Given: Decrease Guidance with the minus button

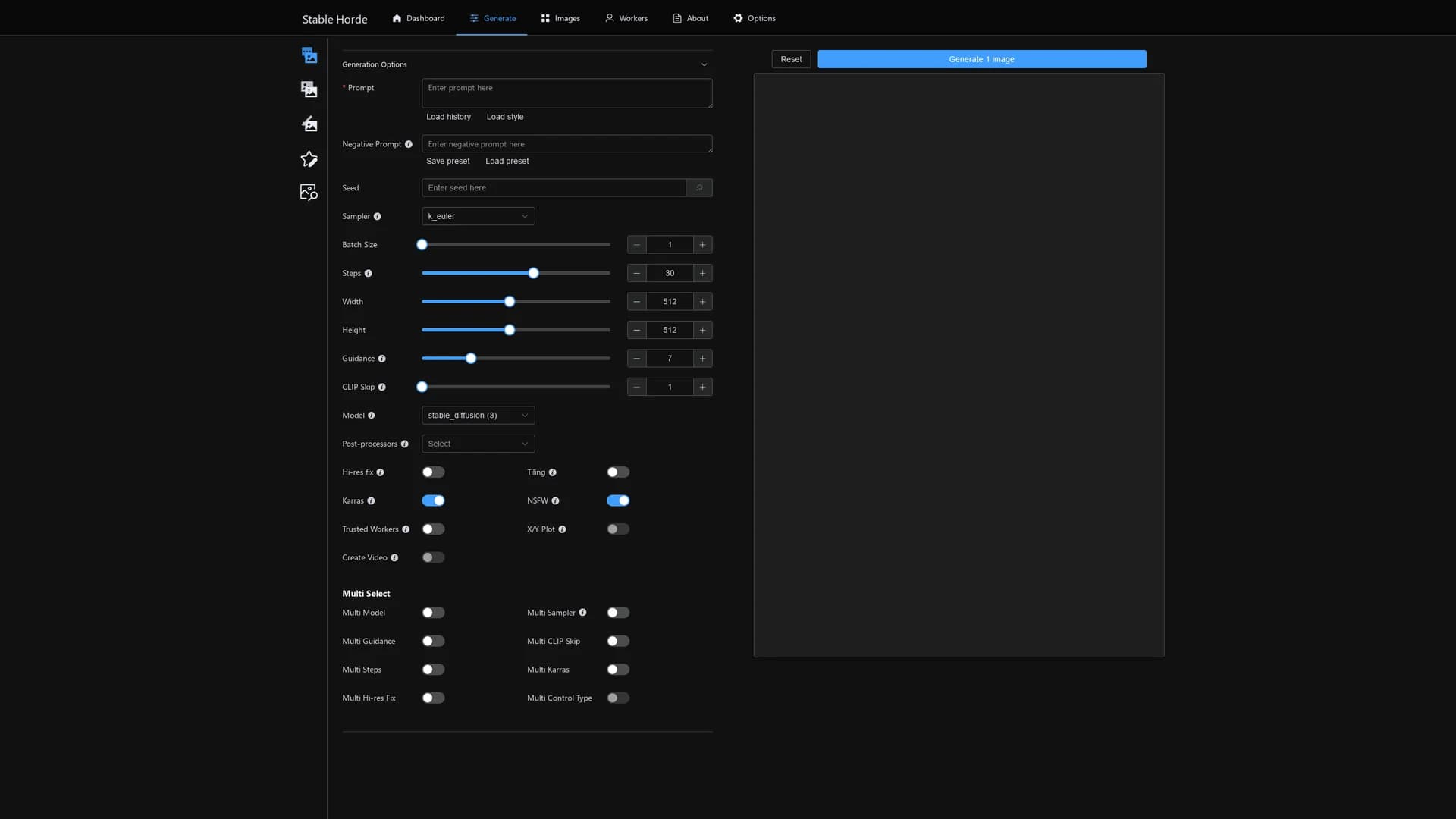Looking at the screenshot, I should [637, 359].
